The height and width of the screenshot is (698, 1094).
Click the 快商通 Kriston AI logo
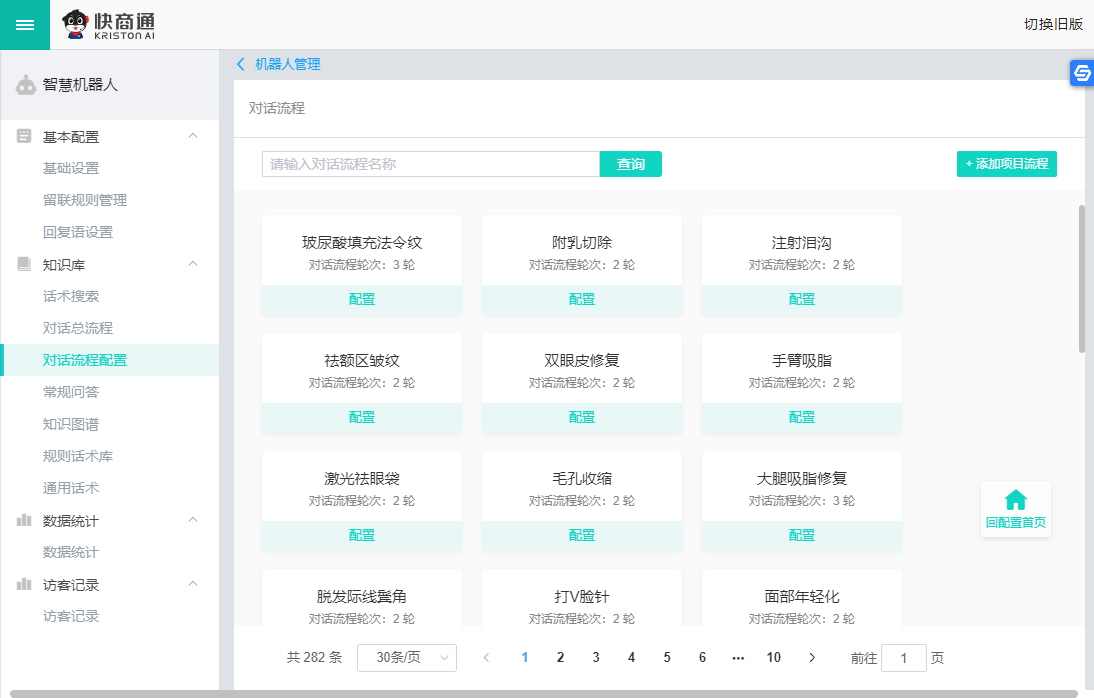pyautogui.click(x=110, y=25)
